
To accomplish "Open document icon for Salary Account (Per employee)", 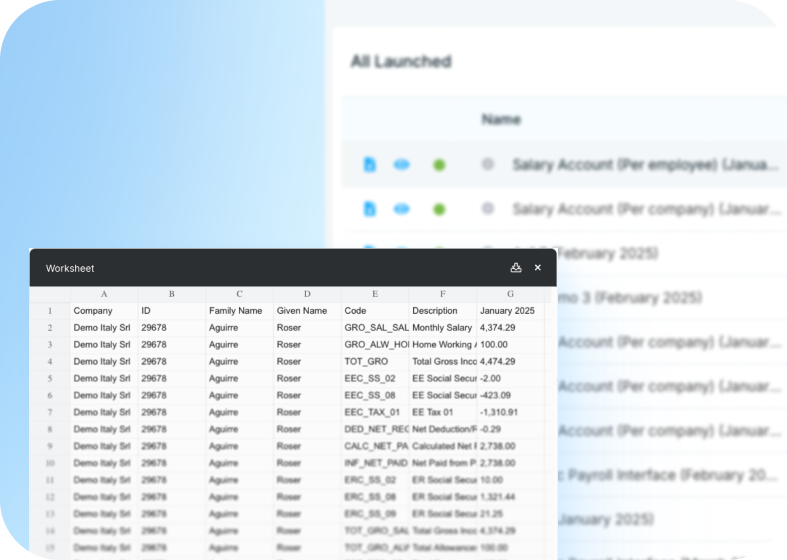I will [x=369, y=165].
